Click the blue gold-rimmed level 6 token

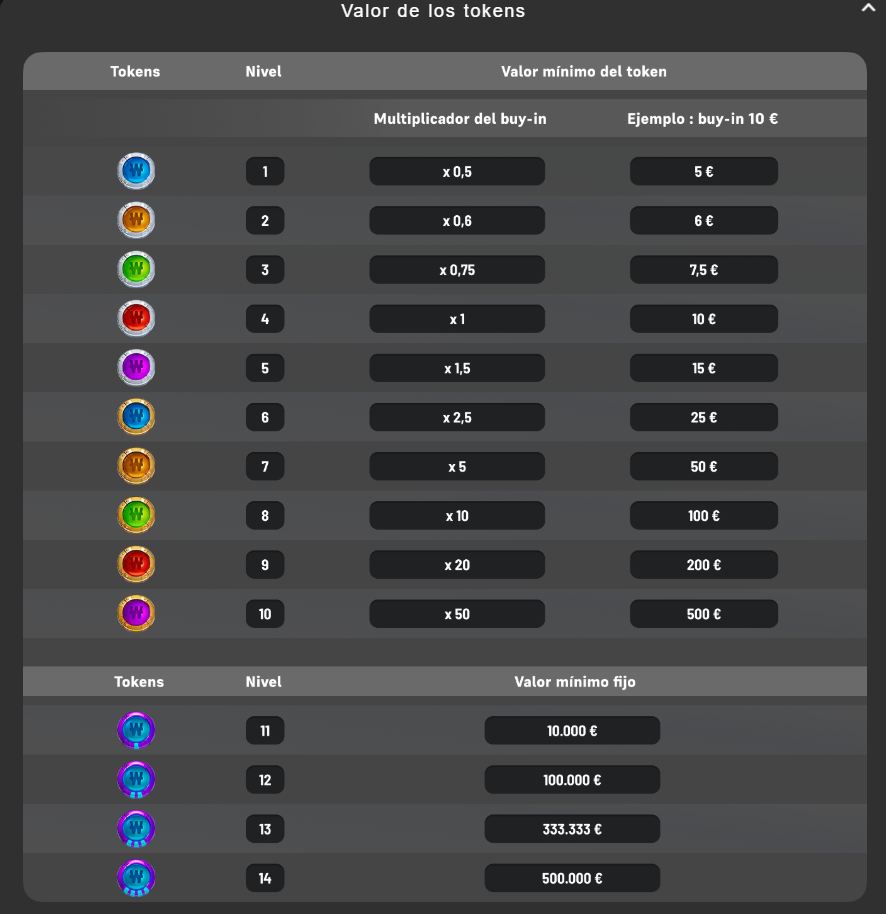pyautogui.click(x=136, y=417)
